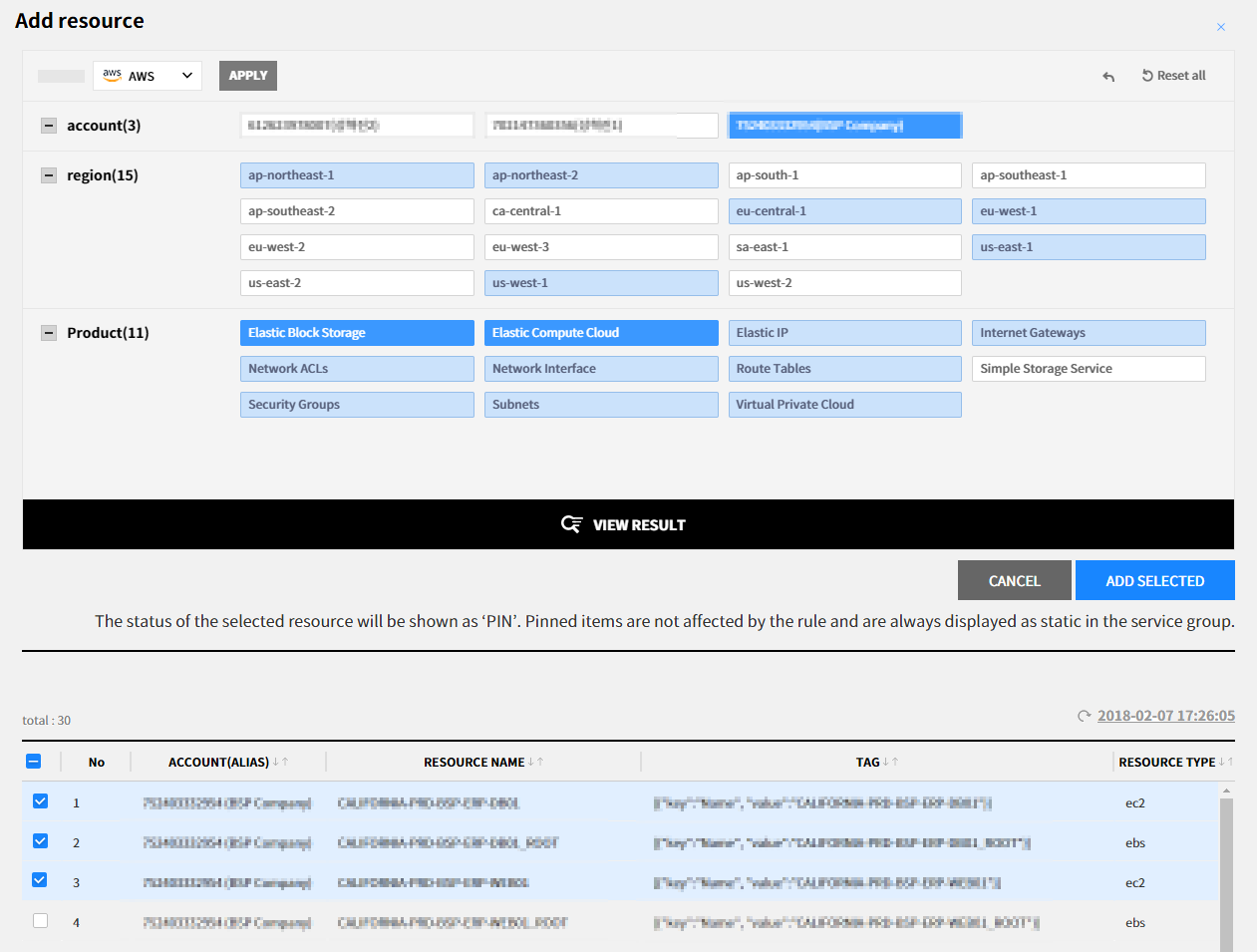Click the results table scrollbar up arrow
Viewport: 1257px width, 952px height.
point(1226,791)
